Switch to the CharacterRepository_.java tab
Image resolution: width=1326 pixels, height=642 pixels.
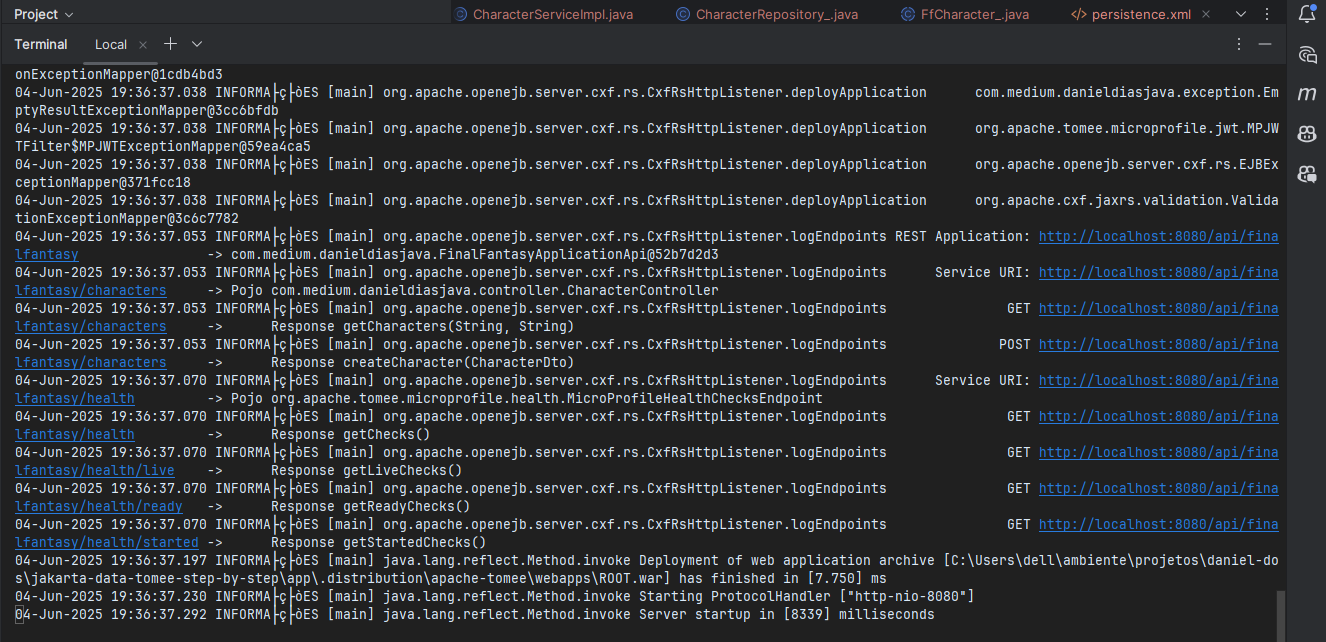(x=767, y=14)
